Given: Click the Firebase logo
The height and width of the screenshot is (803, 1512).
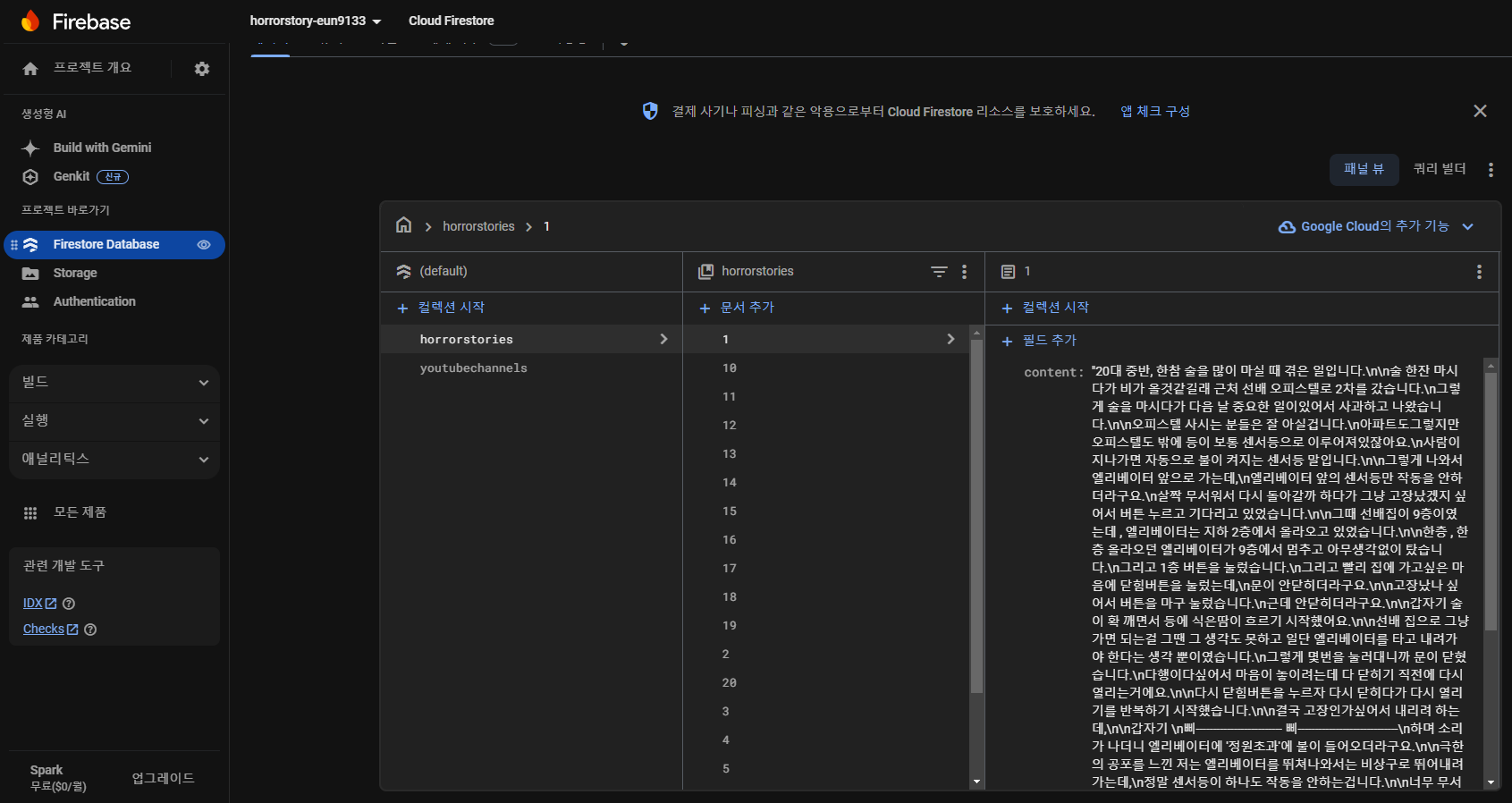Looking at the screenshot, I should point(75,21).
